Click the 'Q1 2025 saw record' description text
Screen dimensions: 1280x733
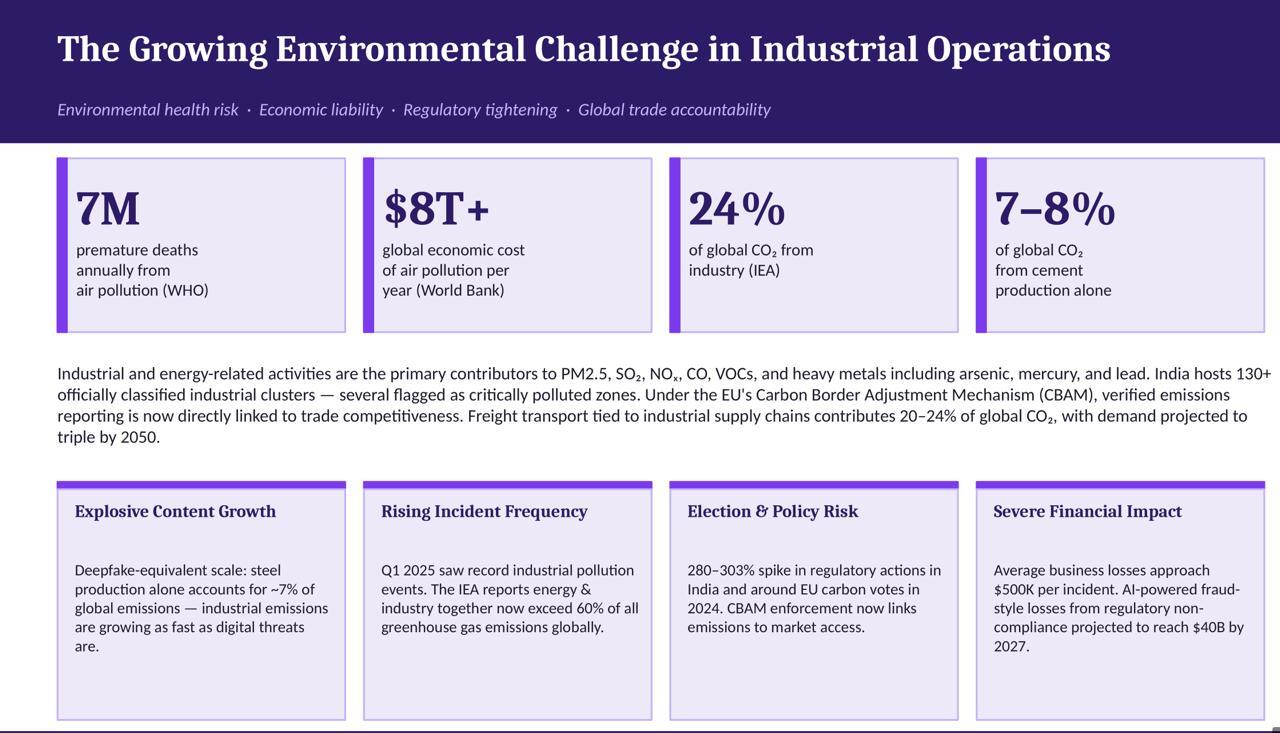click(x=508, y=598)
